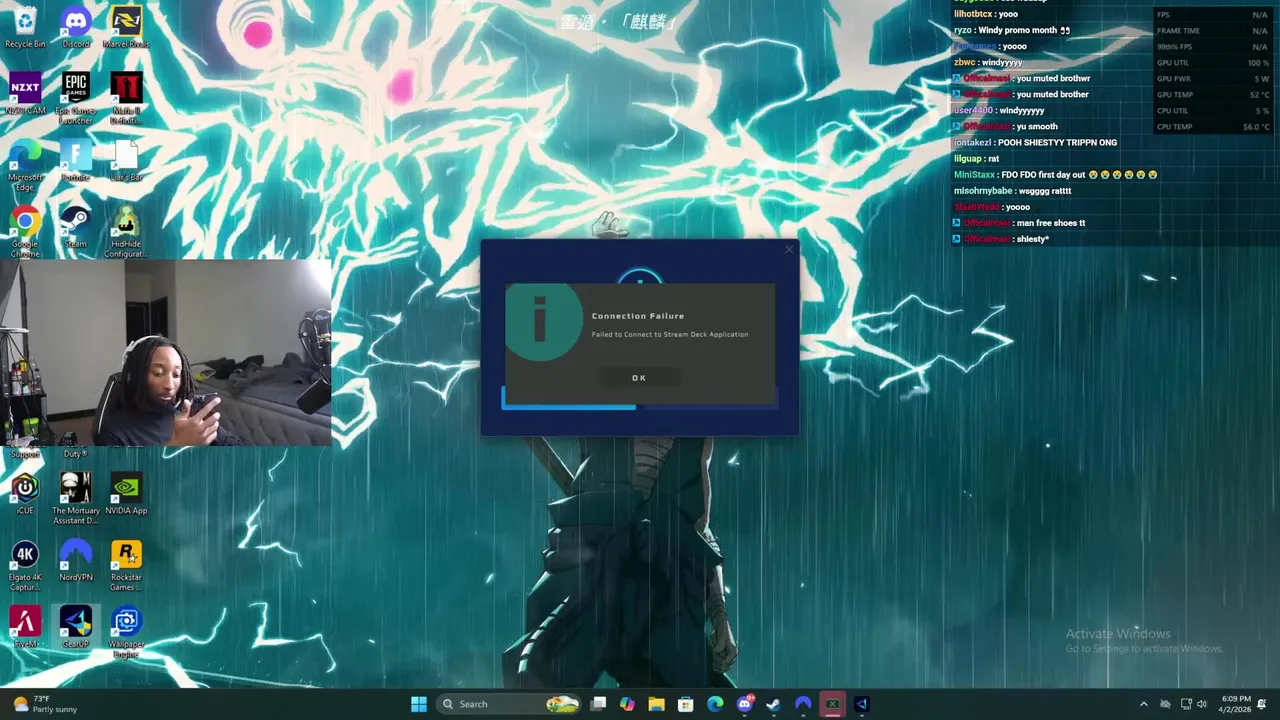Screen dimensions: 1280x720
Task: Open The Mortuary Assistant desktop shortcut
Action: pyautogui.click(x=76, y=499)
